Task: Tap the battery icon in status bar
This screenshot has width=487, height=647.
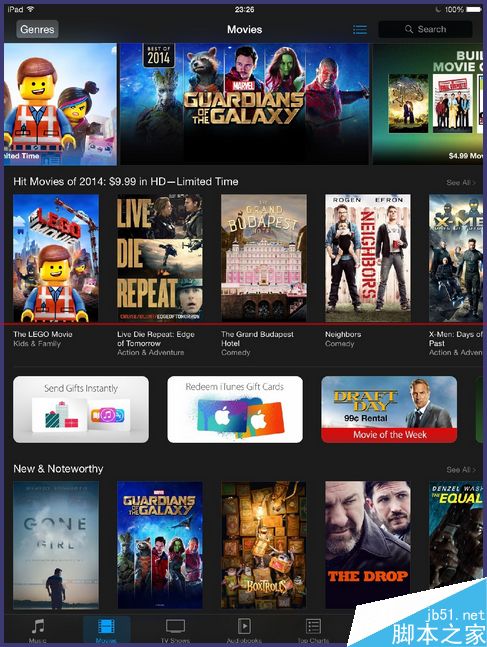Action: pyautogui.click(x=474, y=9)
